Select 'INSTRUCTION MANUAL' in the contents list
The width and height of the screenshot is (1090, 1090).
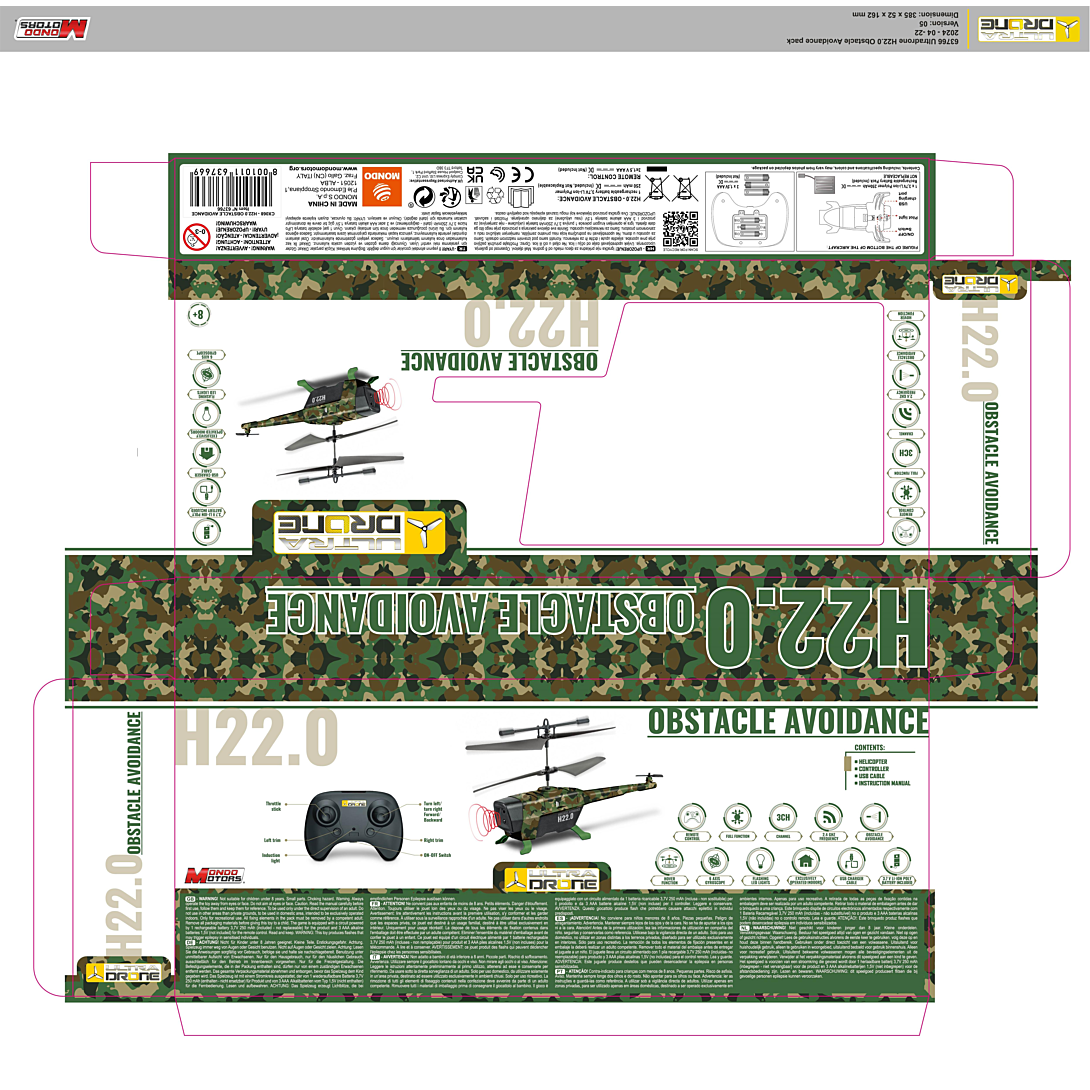tap(884, 783)
